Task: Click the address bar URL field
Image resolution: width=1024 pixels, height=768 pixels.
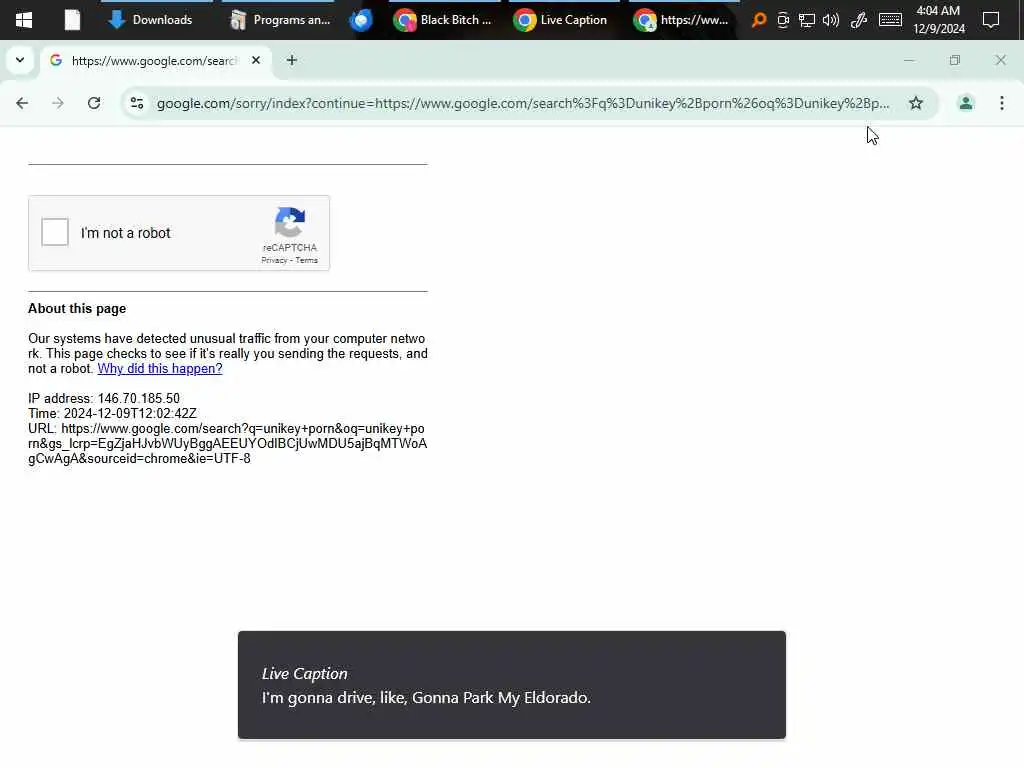Action: (x=522, y=103)
